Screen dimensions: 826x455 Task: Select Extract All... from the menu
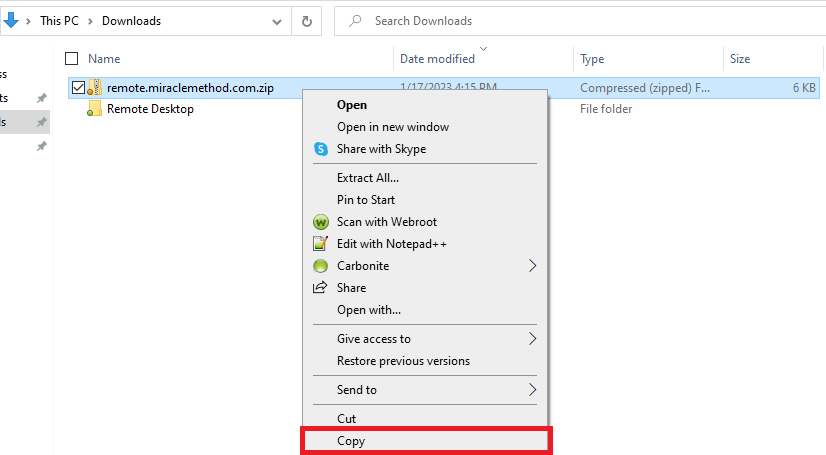(368, 178)
